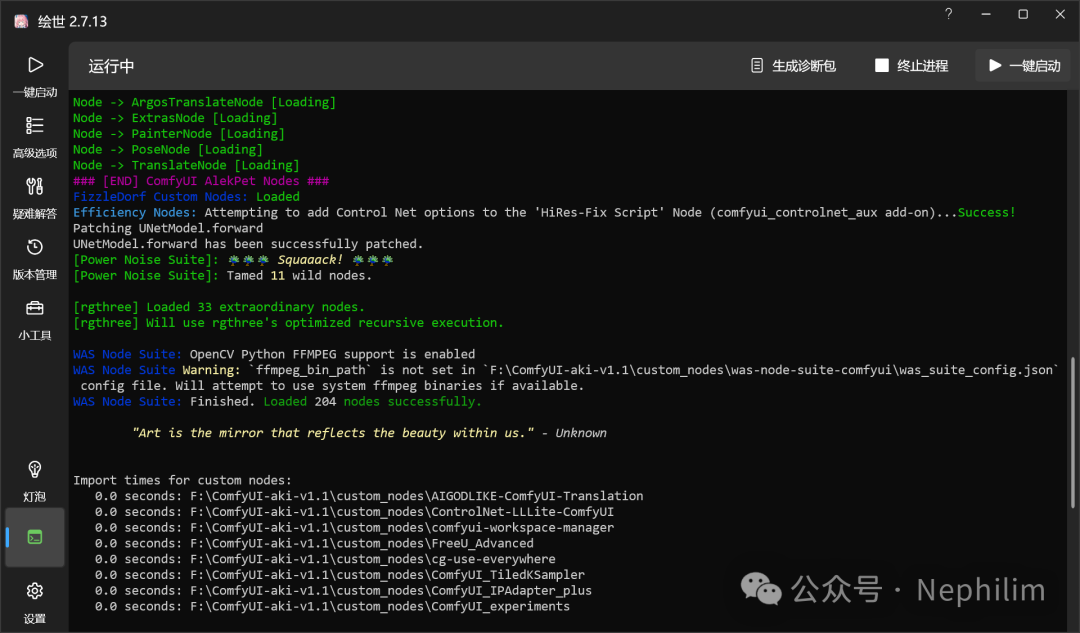Click the 一键启动 play icon in sidebar
The image size is (1080, 633).
pyautogui.click(x=35, y=66)
